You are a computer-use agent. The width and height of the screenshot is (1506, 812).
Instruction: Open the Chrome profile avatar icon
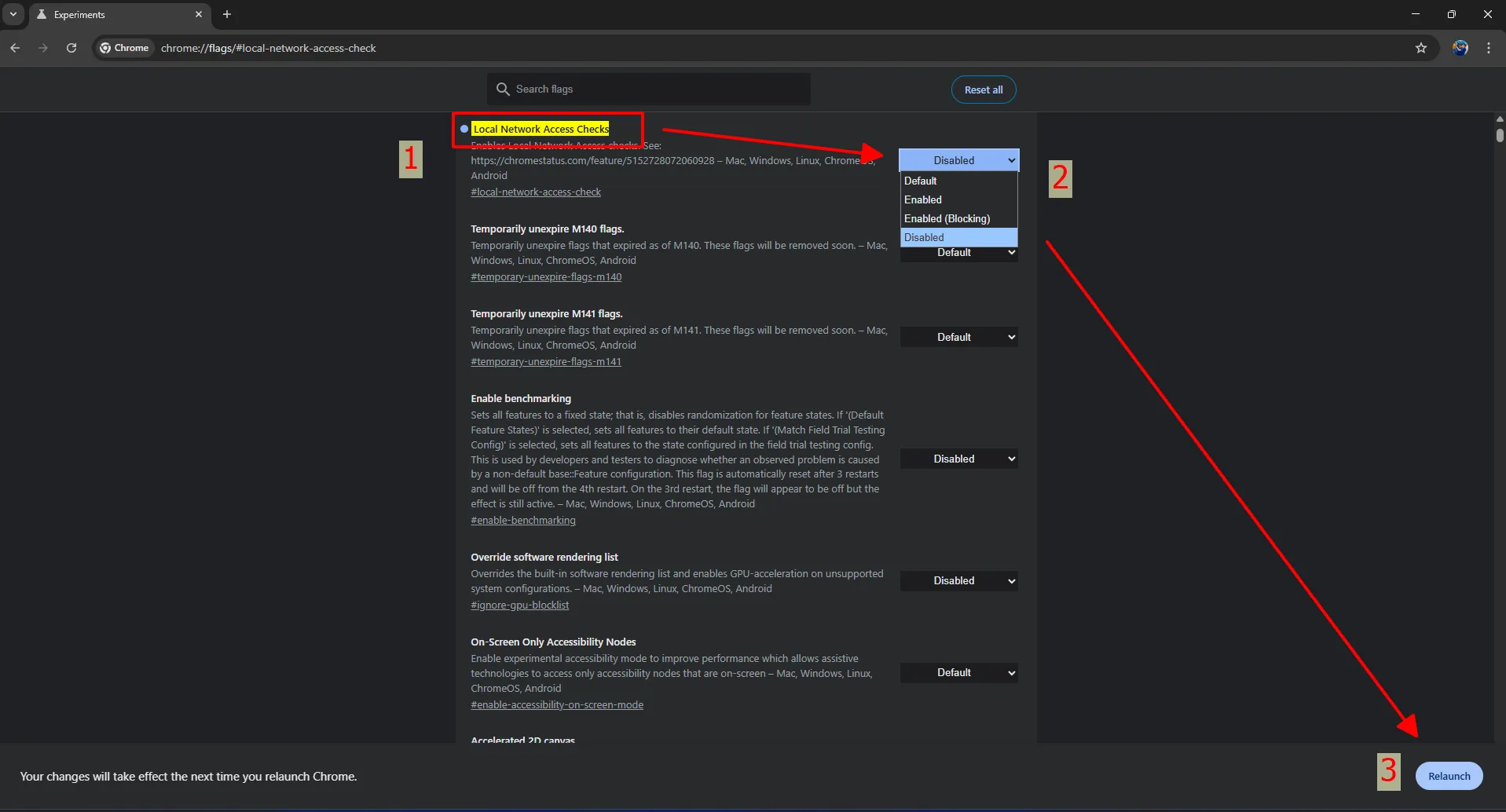coord(1460,48)
